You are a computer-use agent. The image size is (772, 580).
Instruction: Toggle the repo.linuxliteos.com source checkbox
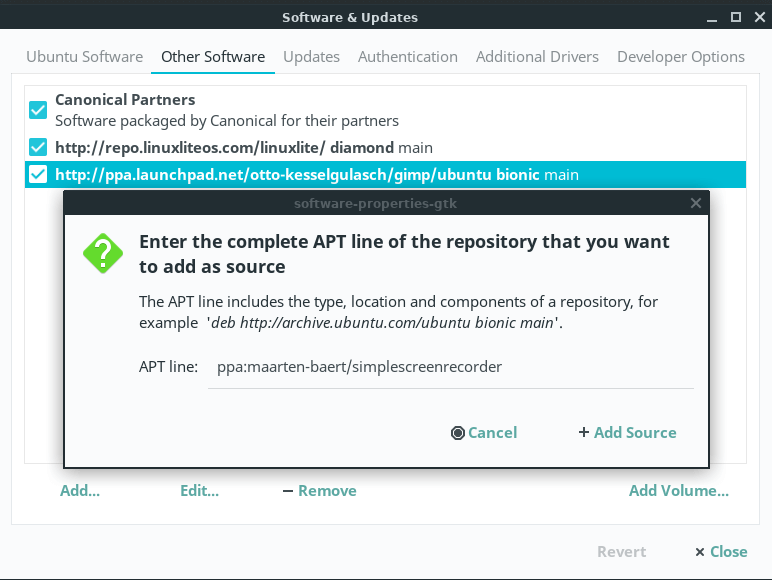pyautogui.click(x=38, y=147)
